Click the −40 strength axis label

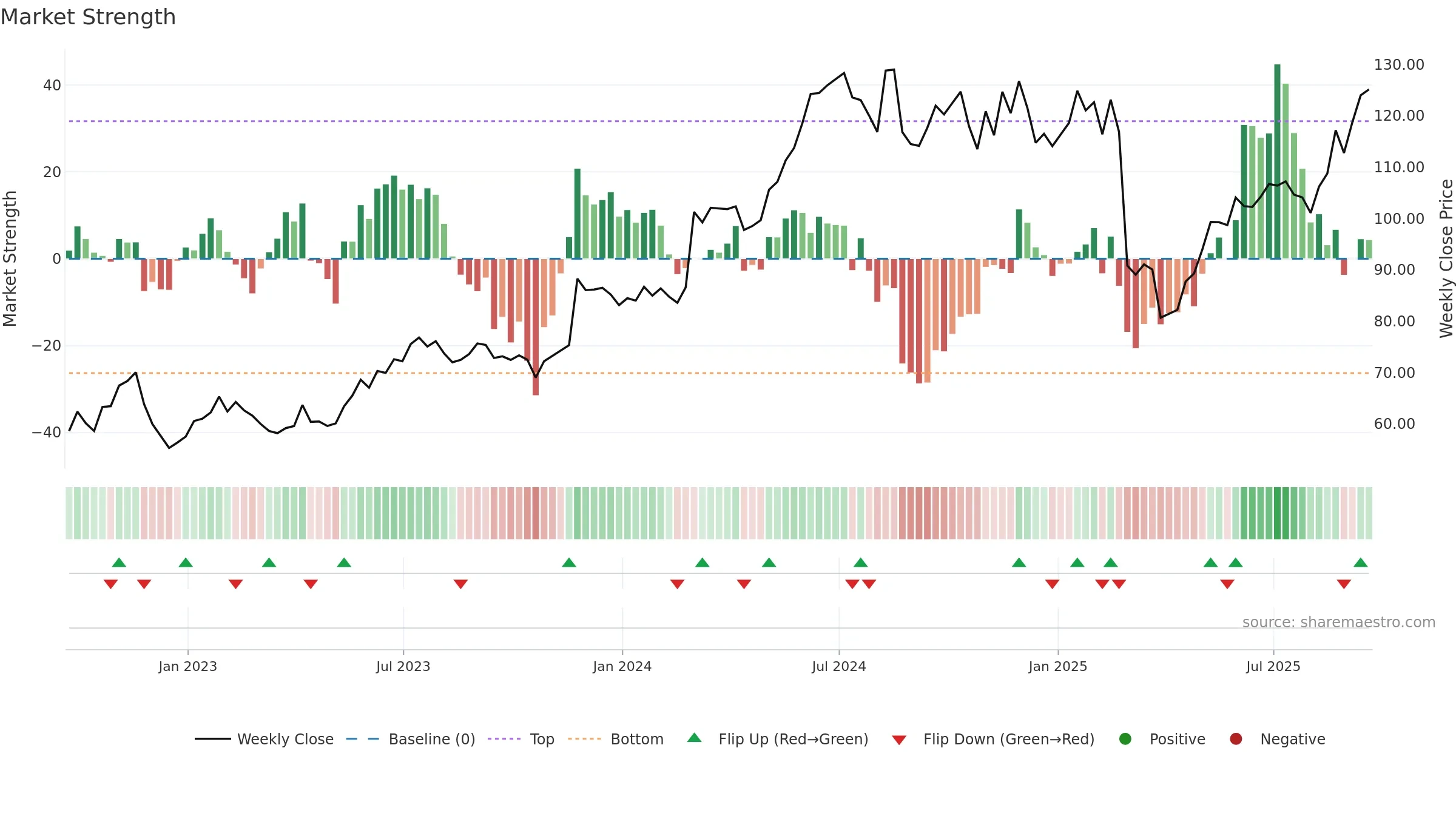coord(47,433)
